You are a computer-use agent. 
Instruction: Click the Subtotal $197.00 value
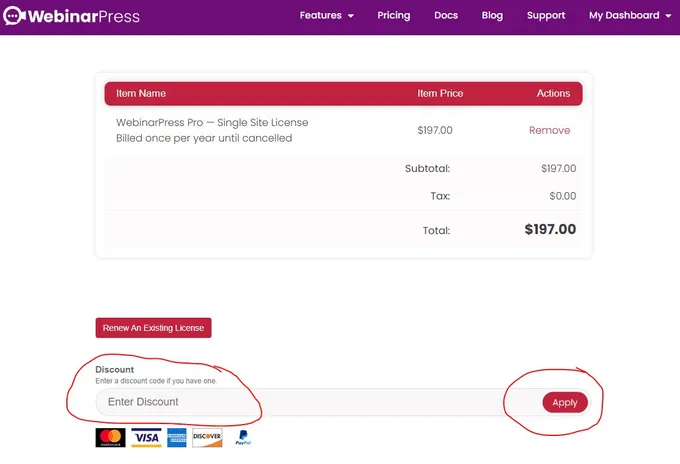pyautogui.click(x=559, y=169)
